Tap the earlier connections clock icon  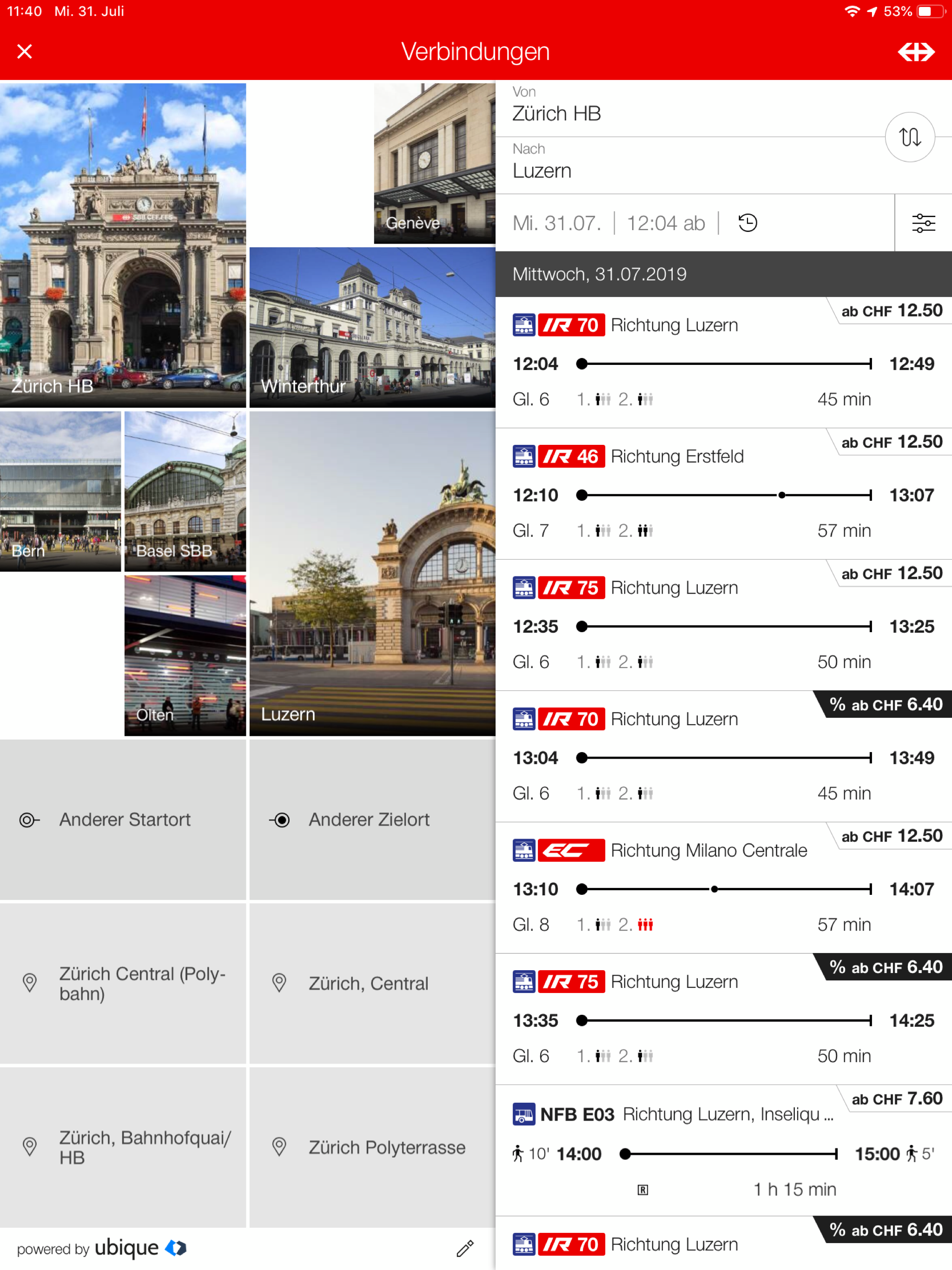tap(747, 223)
